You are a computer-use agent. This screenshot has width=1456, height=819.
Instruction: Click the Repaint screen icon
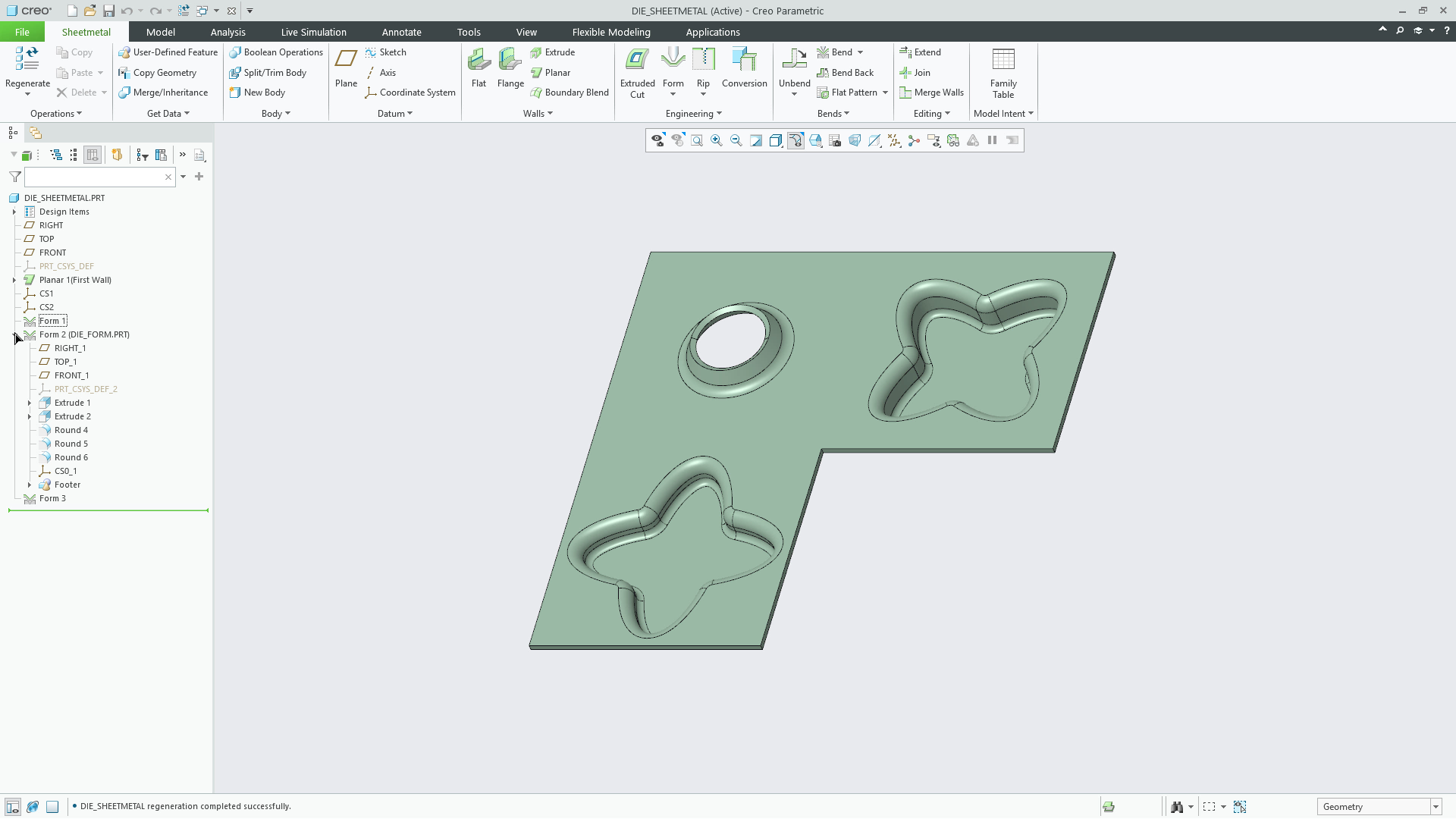tap(756, 140)
